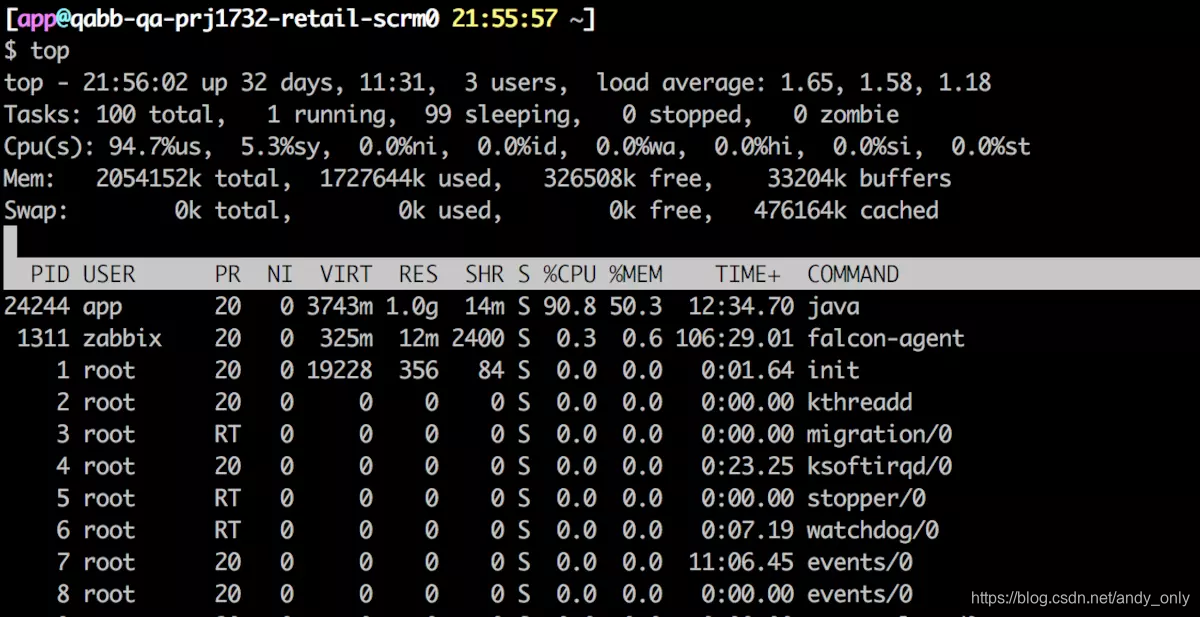
Task: Click the hostname qabb-qa-prj1732-retail-scrm0 in prompt
Action: click(255, 18)
